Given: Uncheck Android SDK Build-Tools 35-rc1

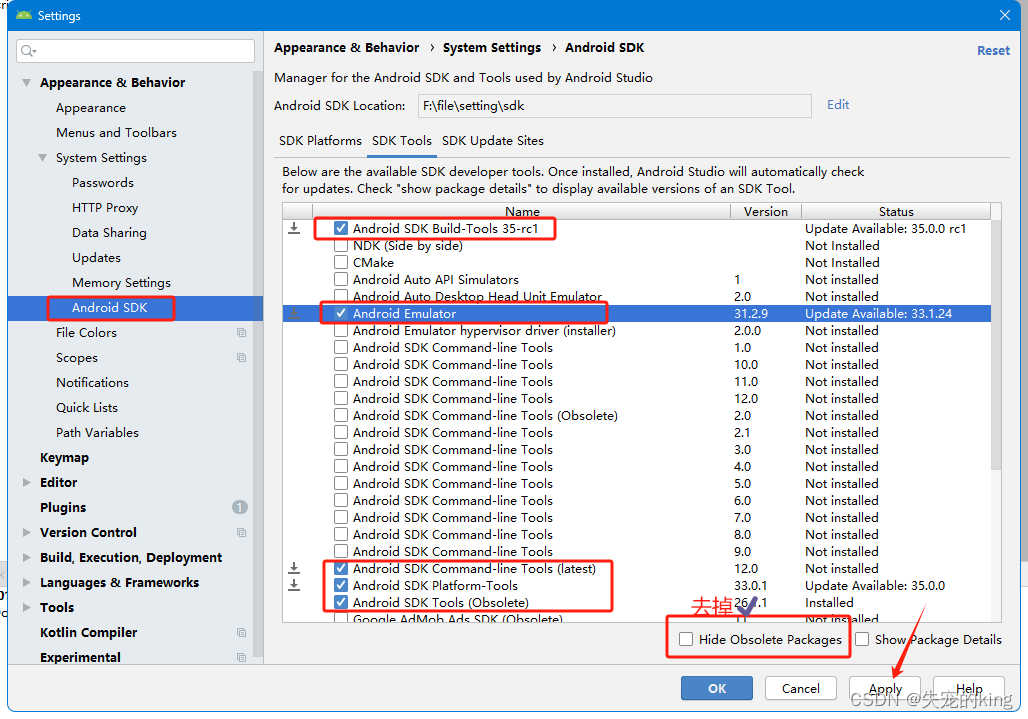Looking at the screenshot, I should click(x=341, y=228).
